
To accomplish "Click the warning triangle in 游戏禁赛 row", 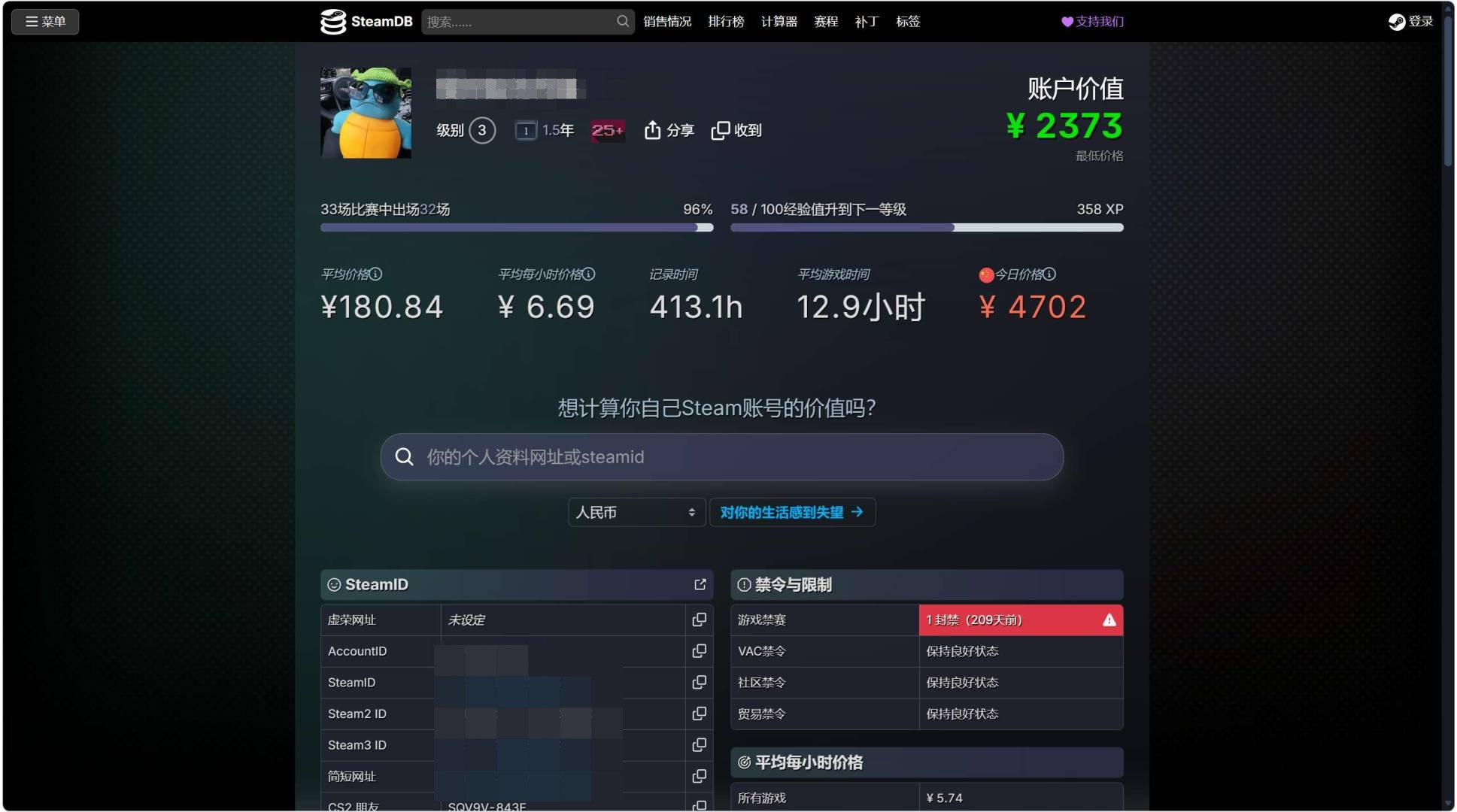I will tap(1109, 620).
